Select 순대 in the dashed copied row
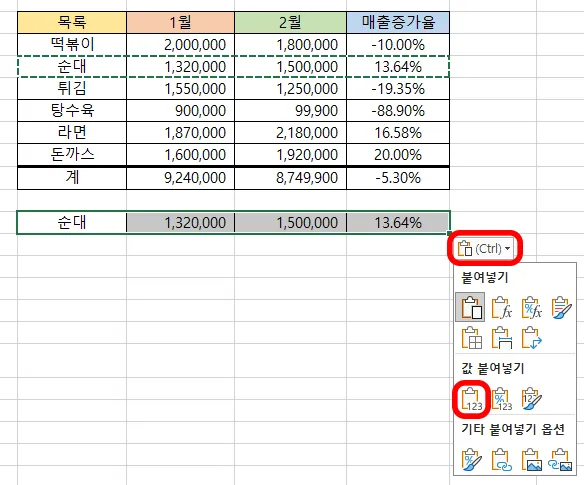 pyautogui.click(x=72, y=67)
